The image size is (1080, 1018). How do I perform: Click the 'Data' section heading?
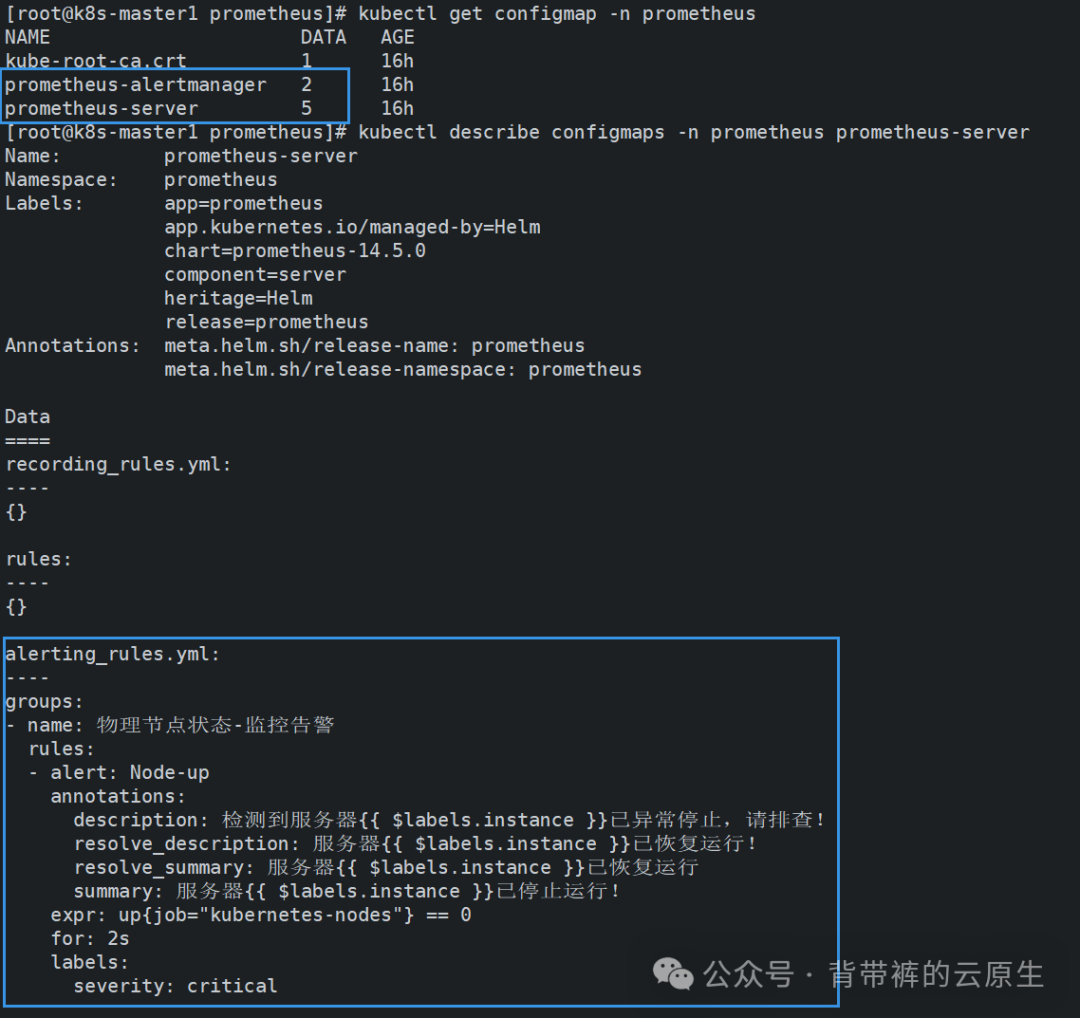click(28, 417)
